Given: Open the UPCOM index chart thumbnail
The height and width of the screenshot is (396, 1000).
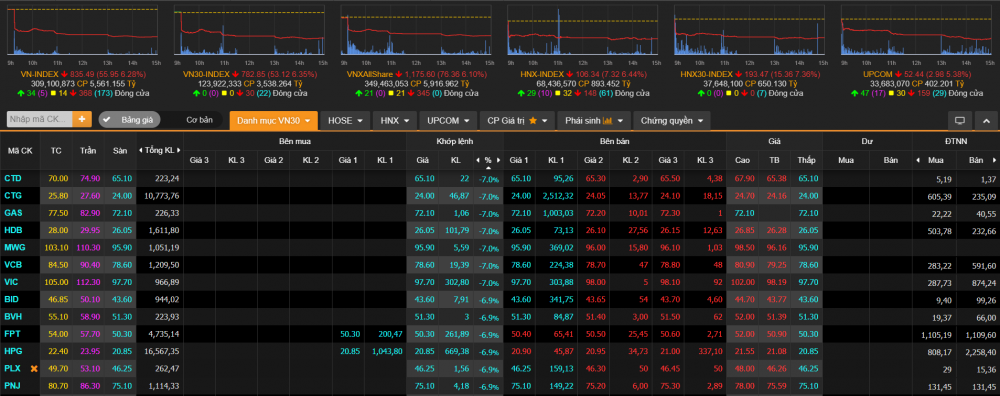Looking at the screenshot, I should [916, 31].
